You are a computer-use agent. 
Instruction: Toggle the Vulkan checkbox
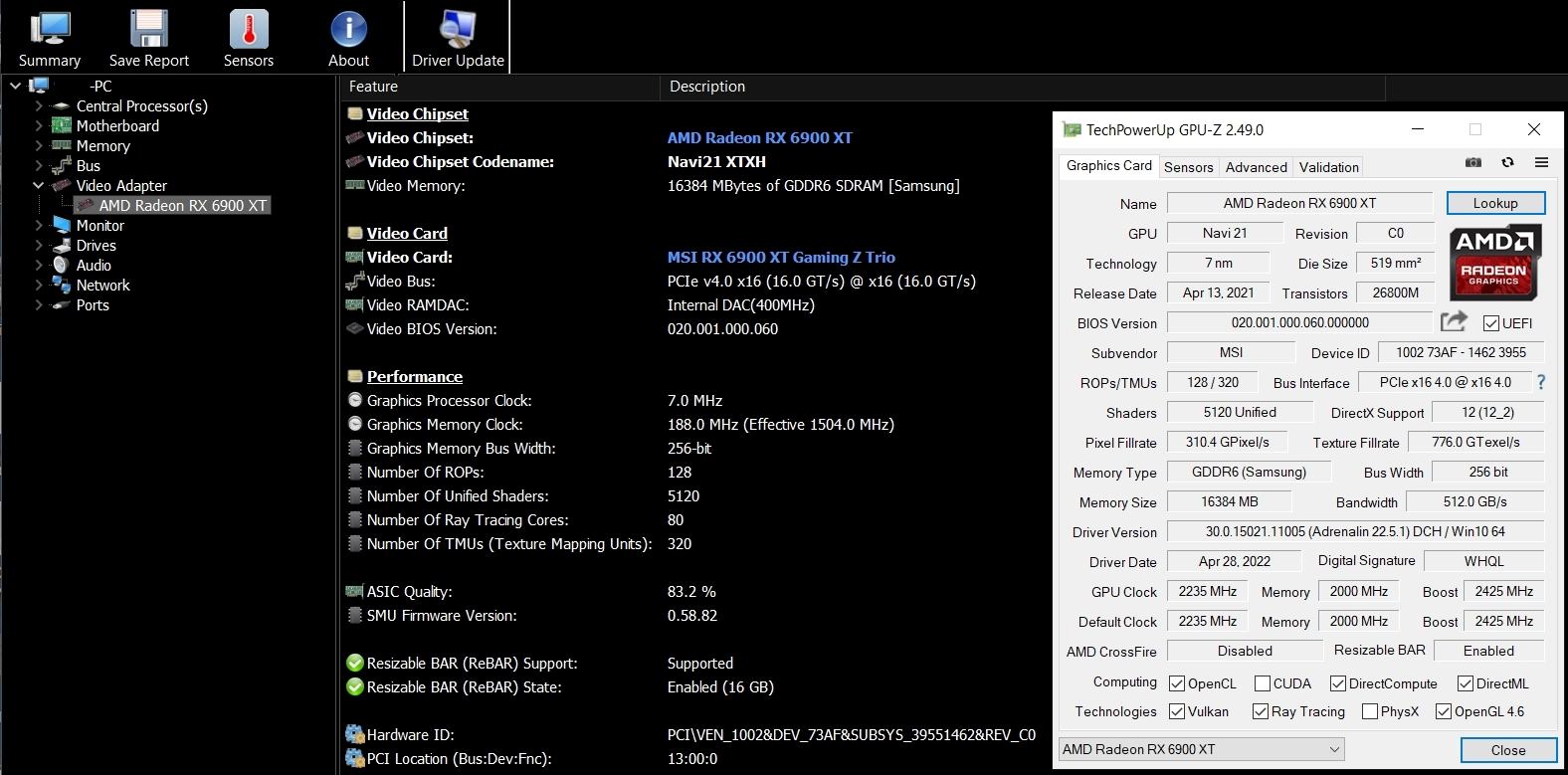click(1176, 711)
